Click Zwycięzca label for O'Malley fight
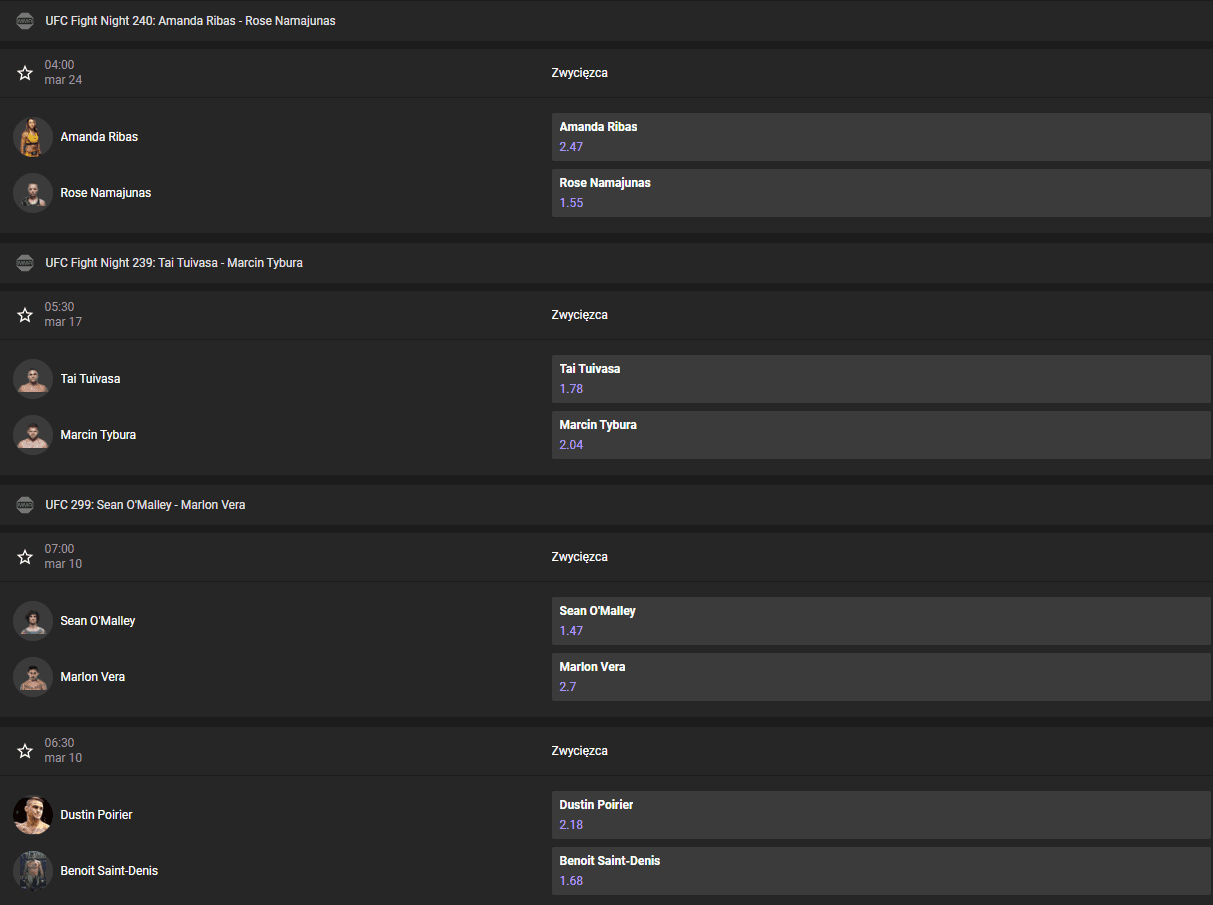1213x905 pixels. click(580, 557)
